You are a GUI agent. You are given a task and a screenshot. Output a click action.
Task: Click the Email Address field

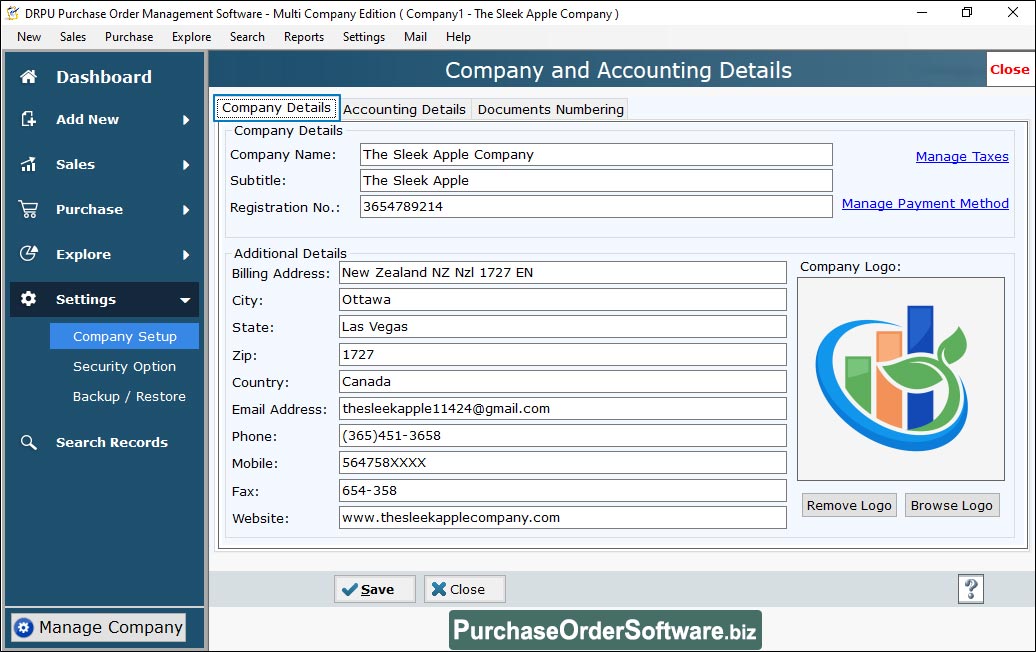click(x=562, y=408)
